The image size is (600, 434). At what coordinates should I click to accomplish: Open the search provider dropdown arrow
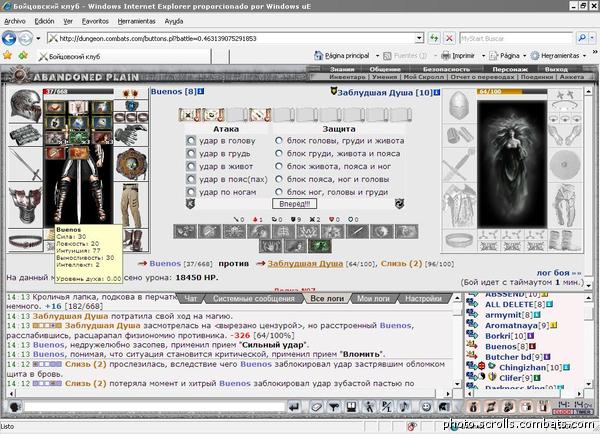click(592, 38)
